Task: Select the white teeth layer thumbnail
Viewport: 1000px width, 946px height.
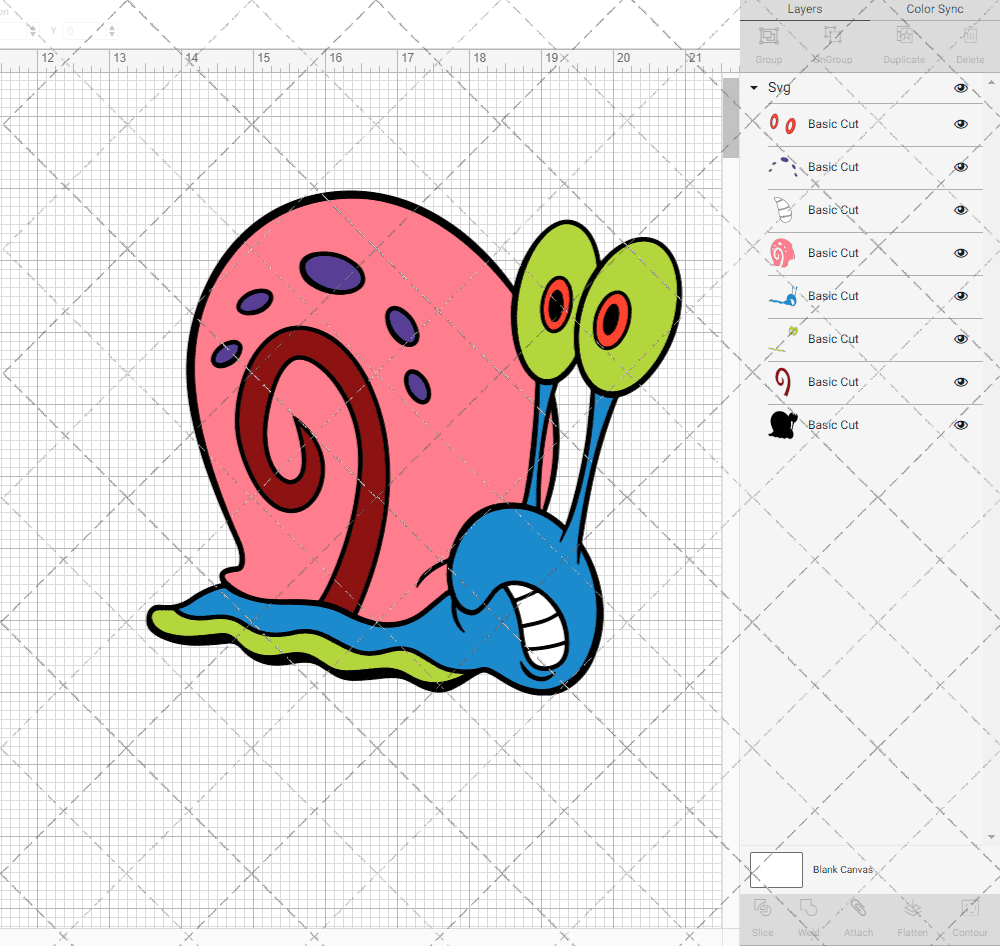Action: tap(783, 210)
